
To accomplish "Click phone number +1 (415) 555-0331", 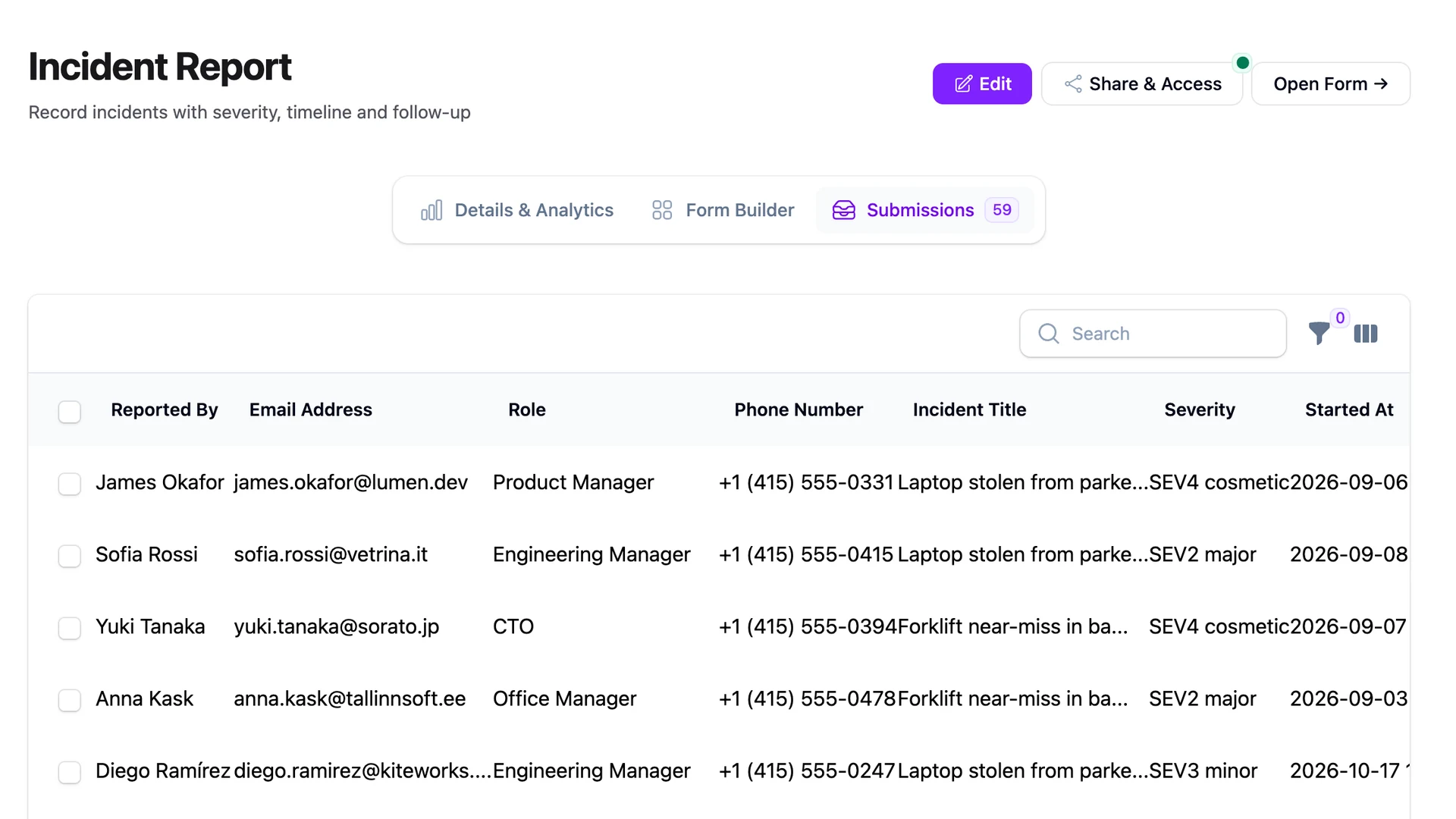I will pos(807,482).
